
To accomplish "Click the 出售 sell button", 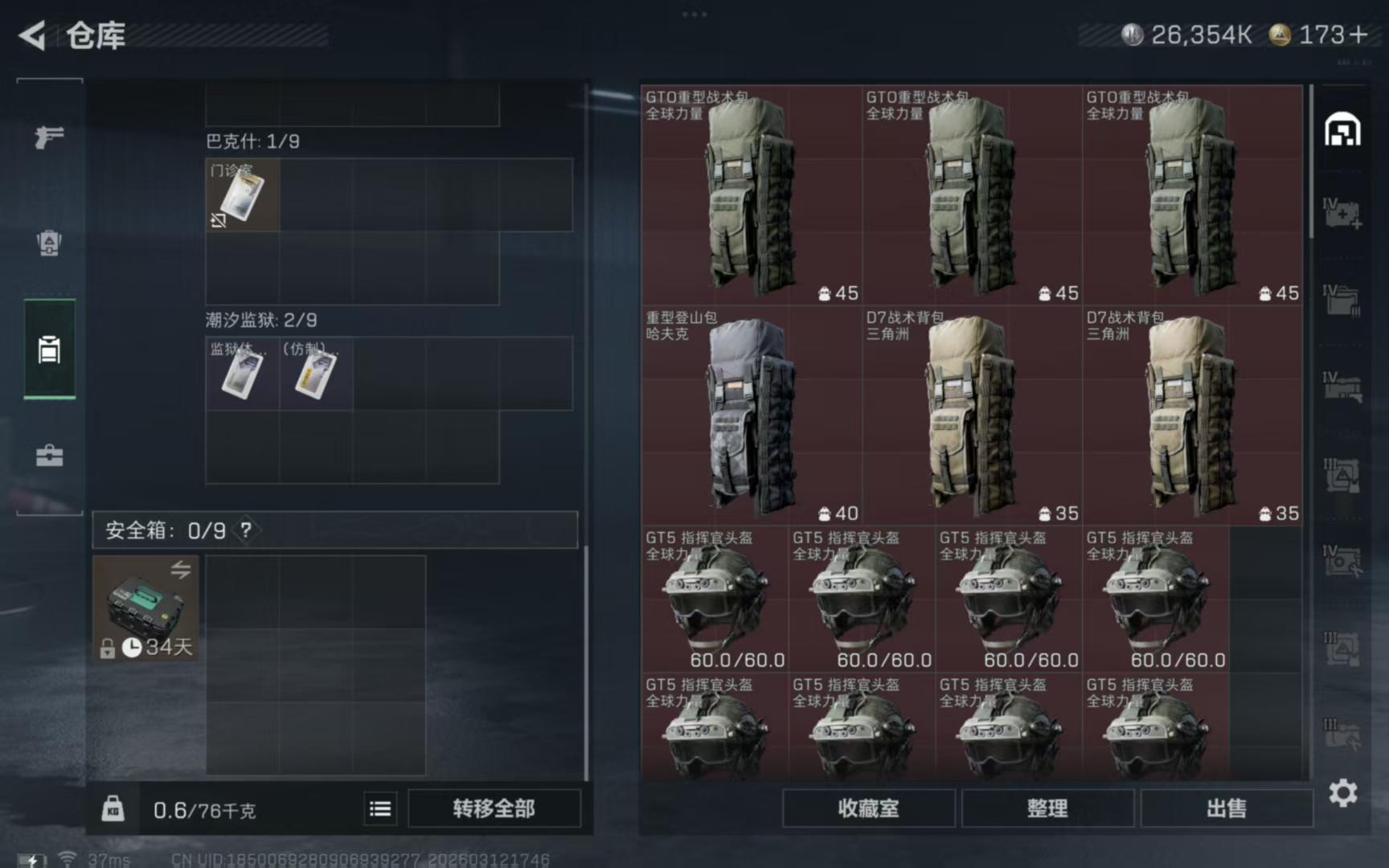I will (1227, 809).
